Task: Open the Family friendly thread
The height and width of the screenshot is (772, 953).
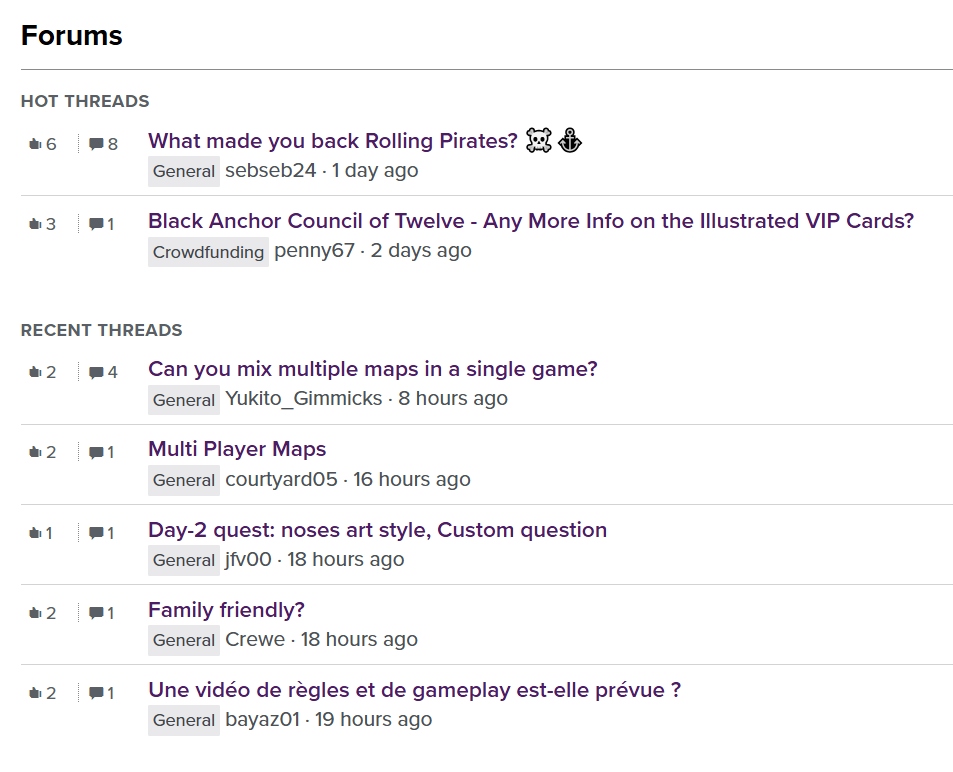Action: pos(226,609)
